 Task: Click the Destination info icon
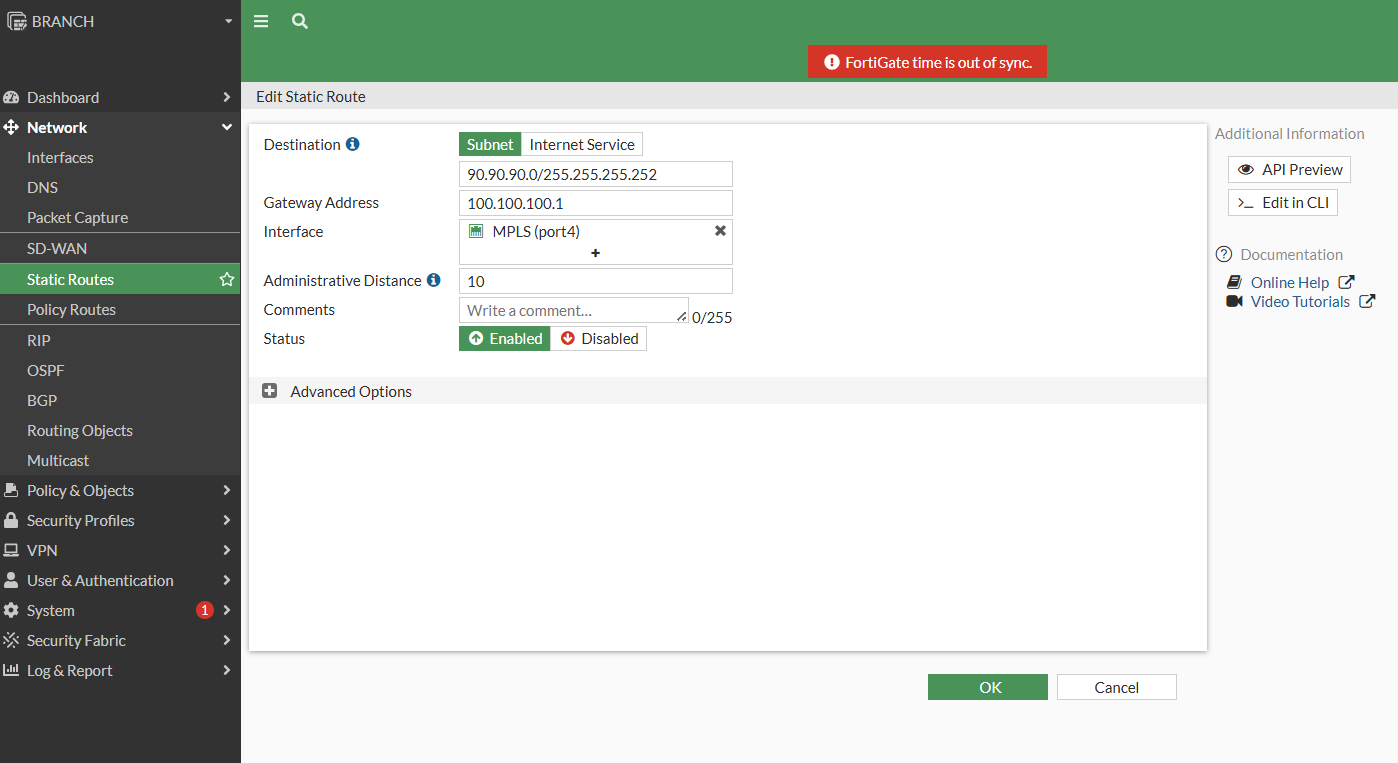click(x=352, y=144)
